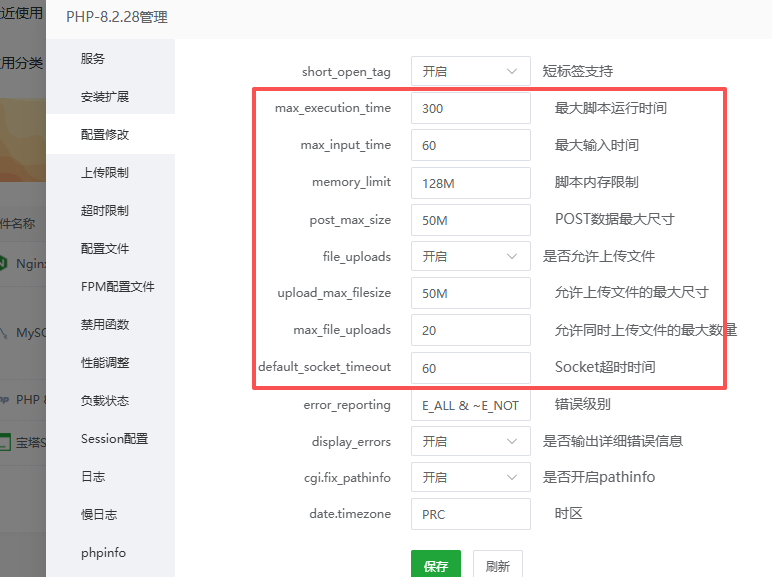Focus the max_execution_time input field
The image size is (772, 577).
471,108
